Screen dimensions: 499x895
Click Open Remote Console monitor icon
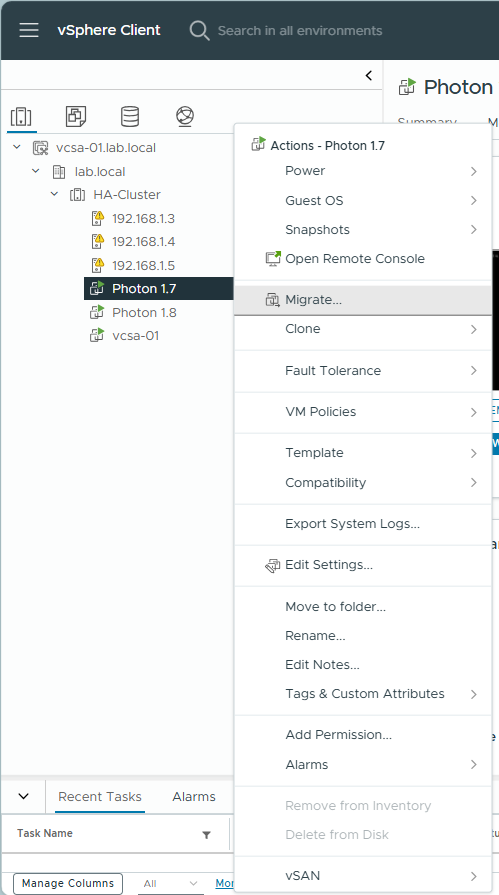tap(273, 259)
